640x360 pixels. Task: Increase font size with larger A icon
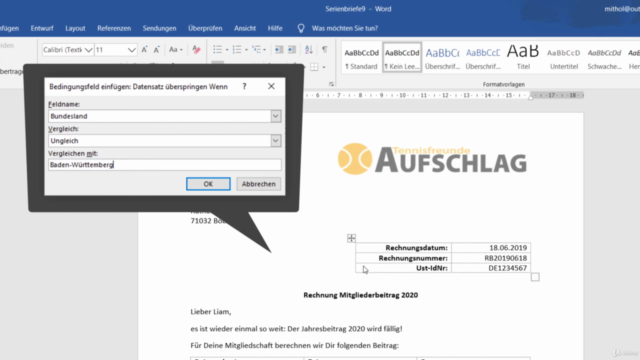click(144, 50)
